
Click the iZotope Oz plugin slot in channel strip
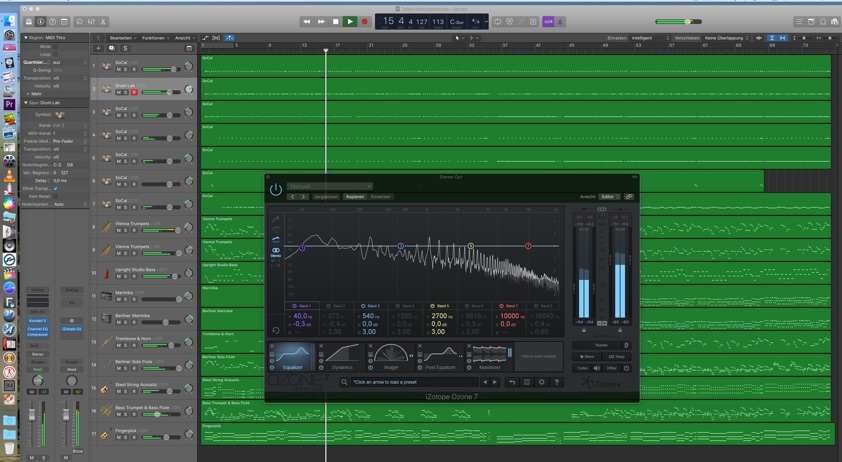[71, 328]
